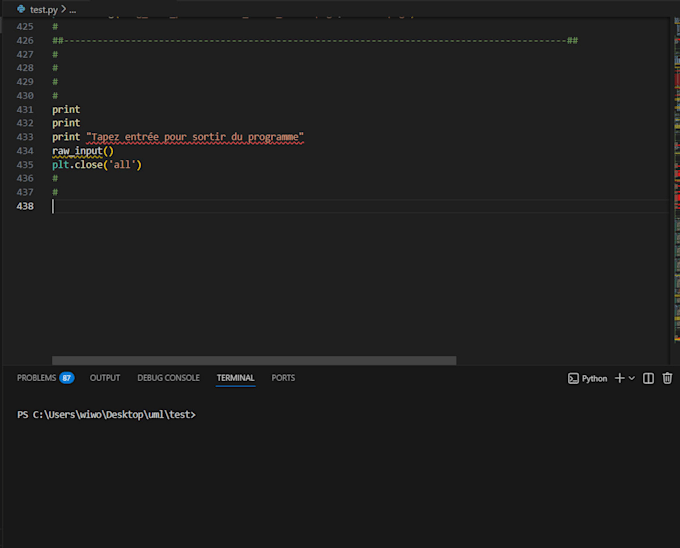Screen dimensions: 680x548
Task: Switch to the OUTPUT tab
Action: point(105,378)
